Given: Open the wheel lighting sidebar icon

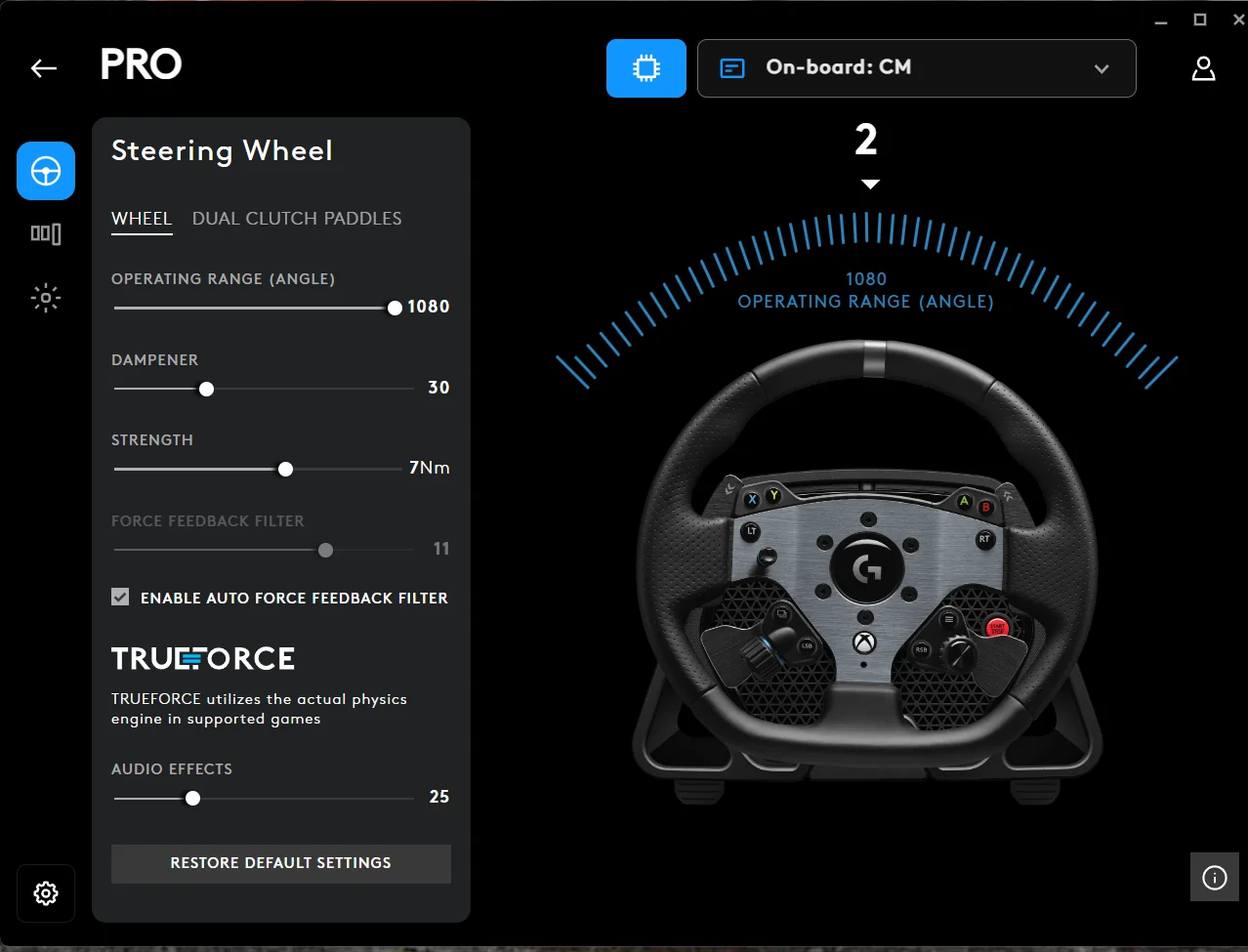Looking at the screenshot, I should (46, 298).
